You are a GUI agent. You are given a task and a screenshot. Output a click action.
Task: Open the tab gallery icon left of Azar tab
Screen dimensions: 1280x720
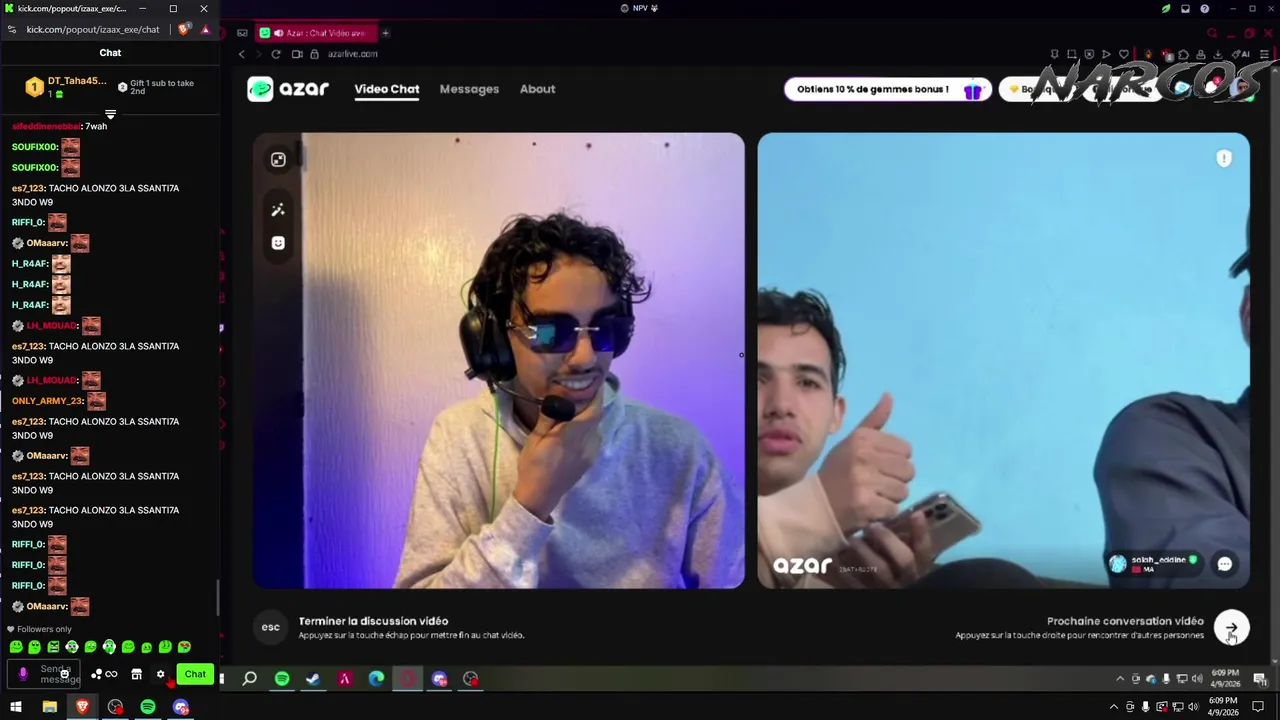pos(242,33)
